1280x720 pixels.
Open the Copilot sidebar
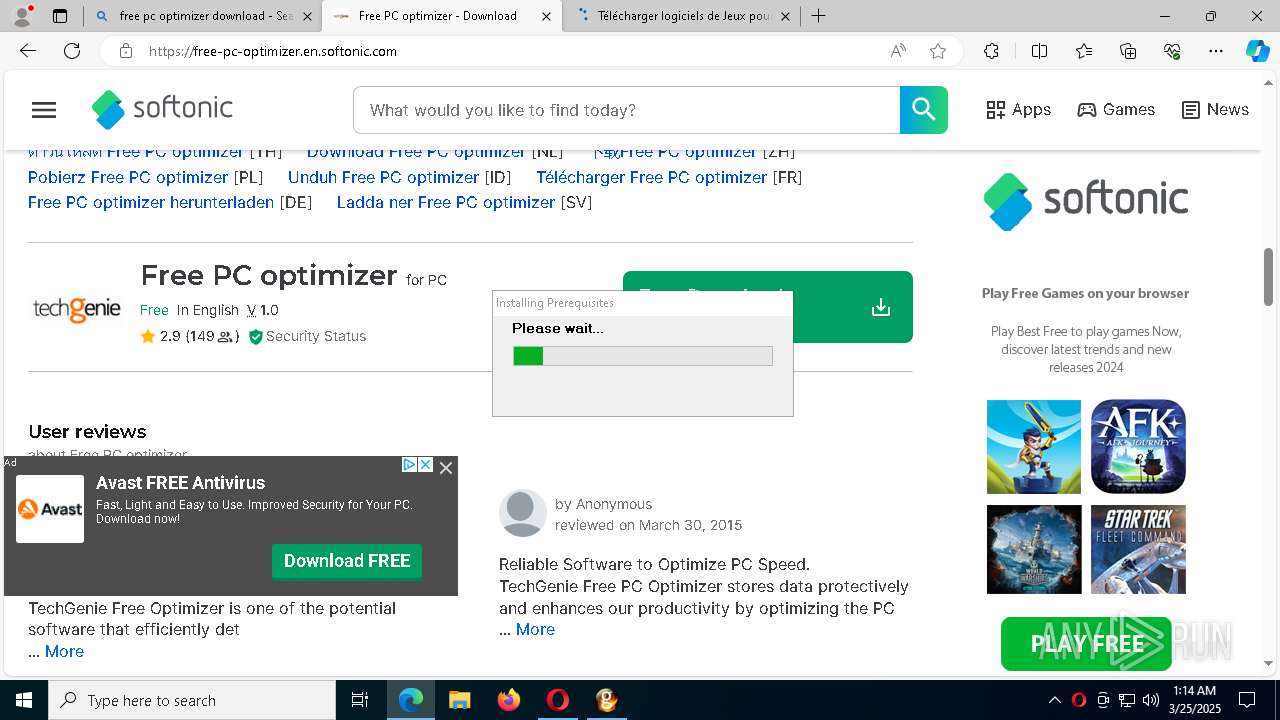tap(1257, 51)
